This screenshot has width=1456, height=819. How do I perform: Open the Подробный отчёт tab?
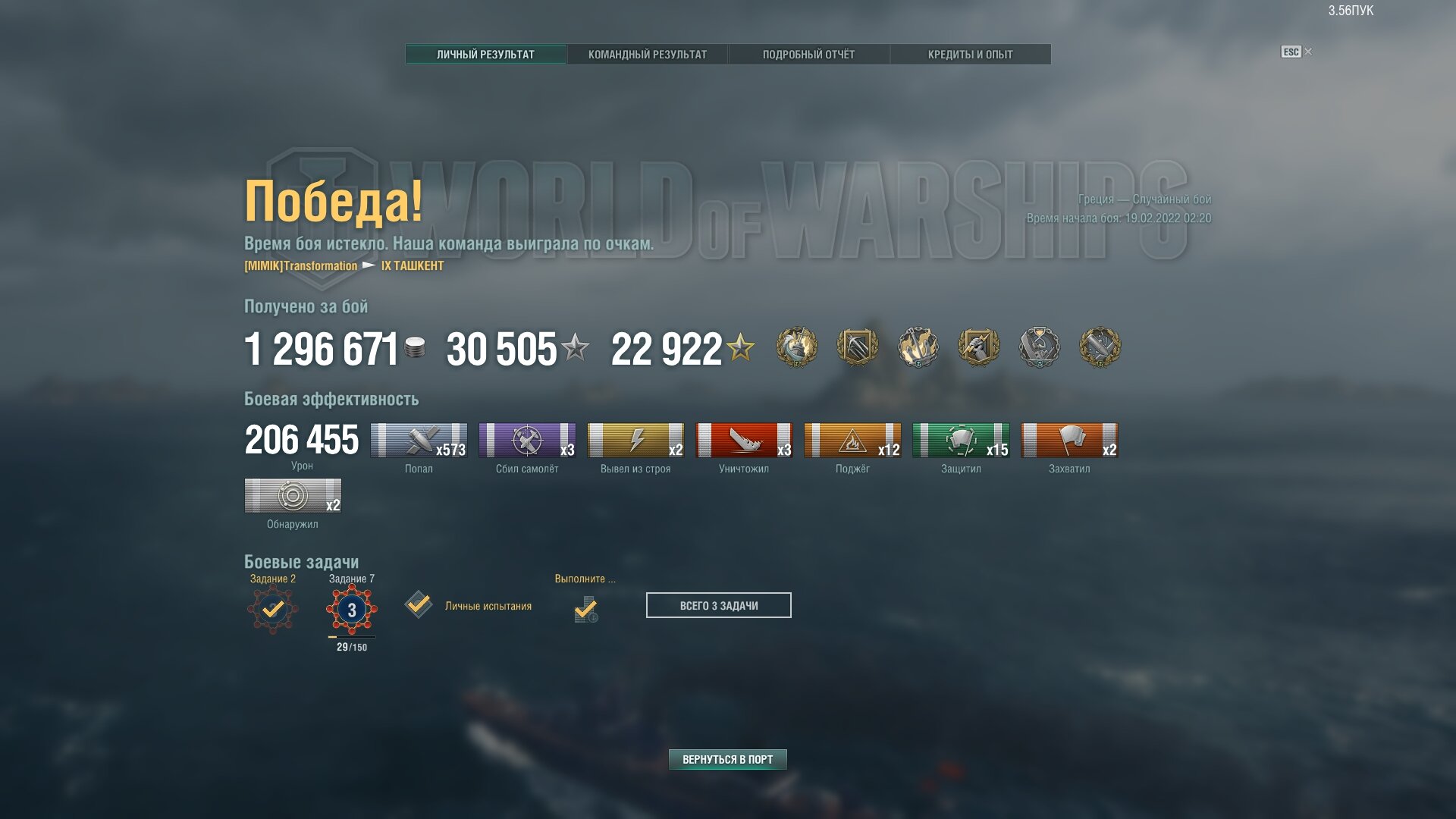[808, 54]
